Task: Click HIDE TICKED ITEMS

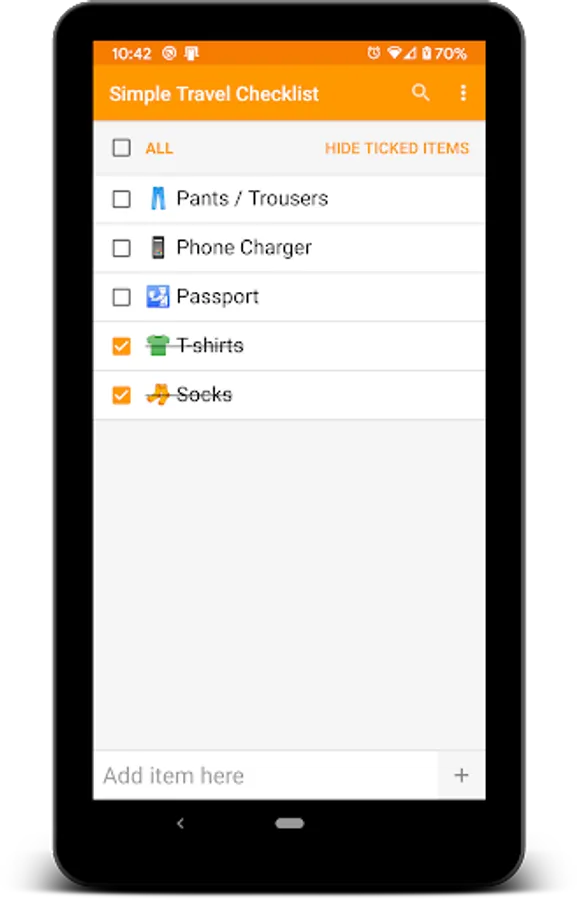Action: (x=397, y=149)
